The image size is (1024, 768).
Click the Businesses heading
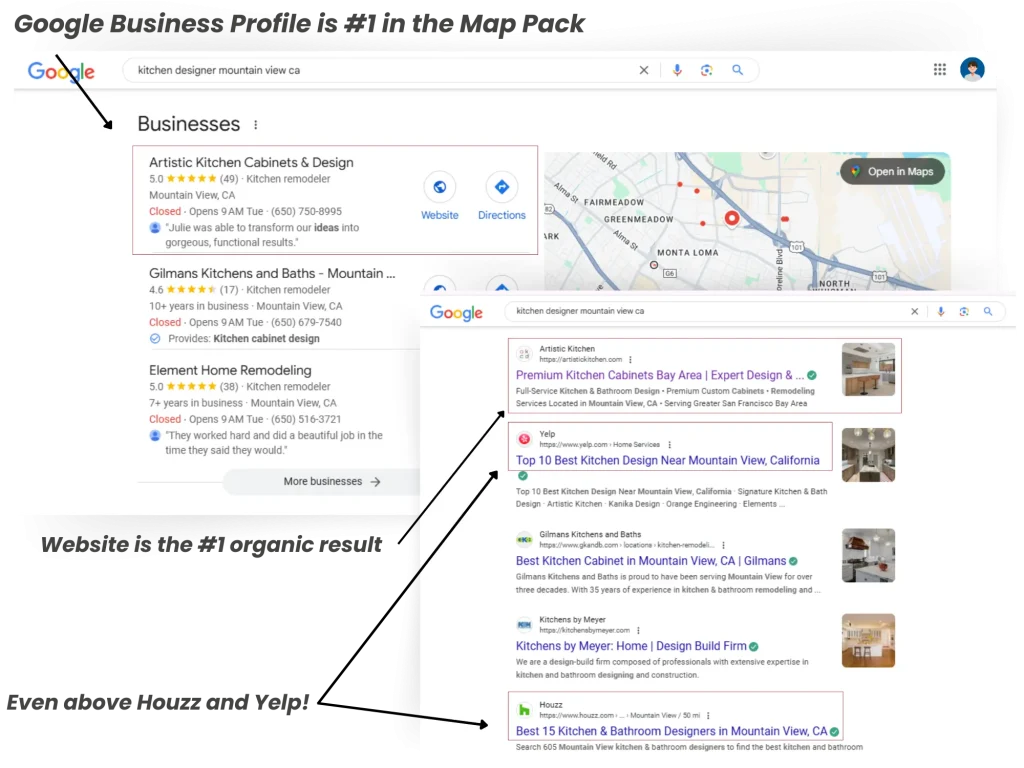189,124
